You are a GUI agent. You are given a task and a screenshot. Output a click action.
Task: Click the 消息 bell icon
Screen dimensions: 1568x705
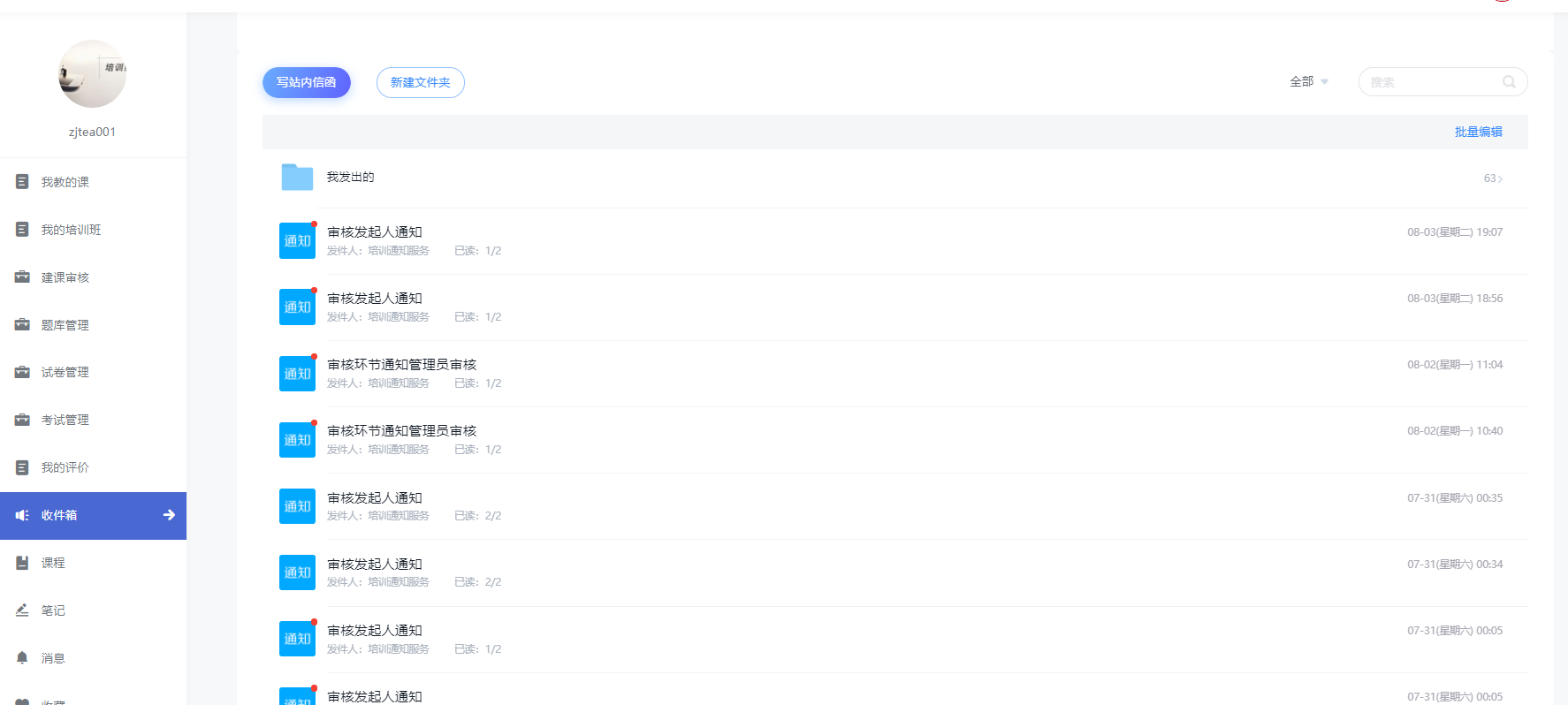pyautogui.click(x=22, y=658)
